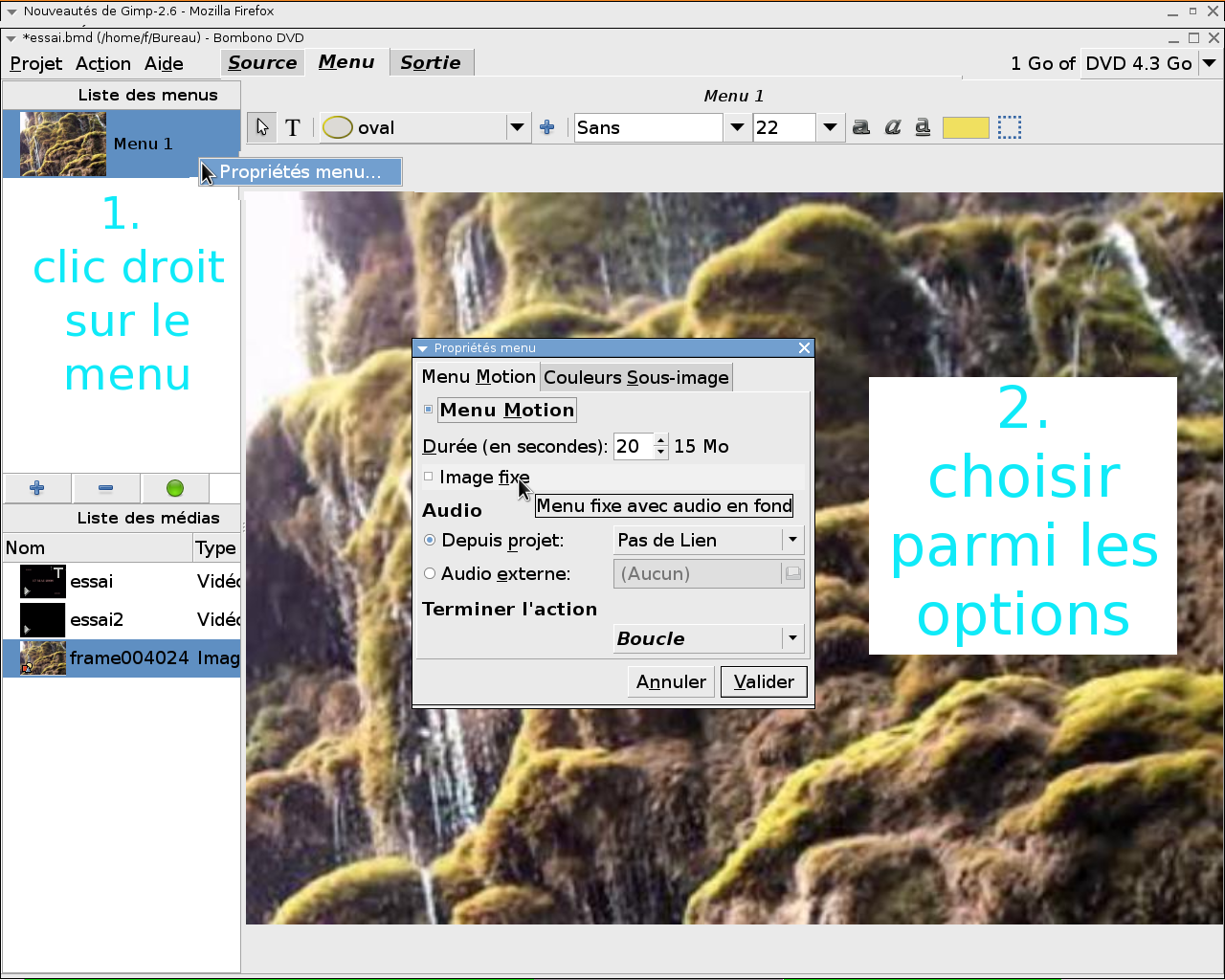Open the Boucle end action dropdown
The height and width of the screenshot is (980, 1225).
(x=708, y=638)
